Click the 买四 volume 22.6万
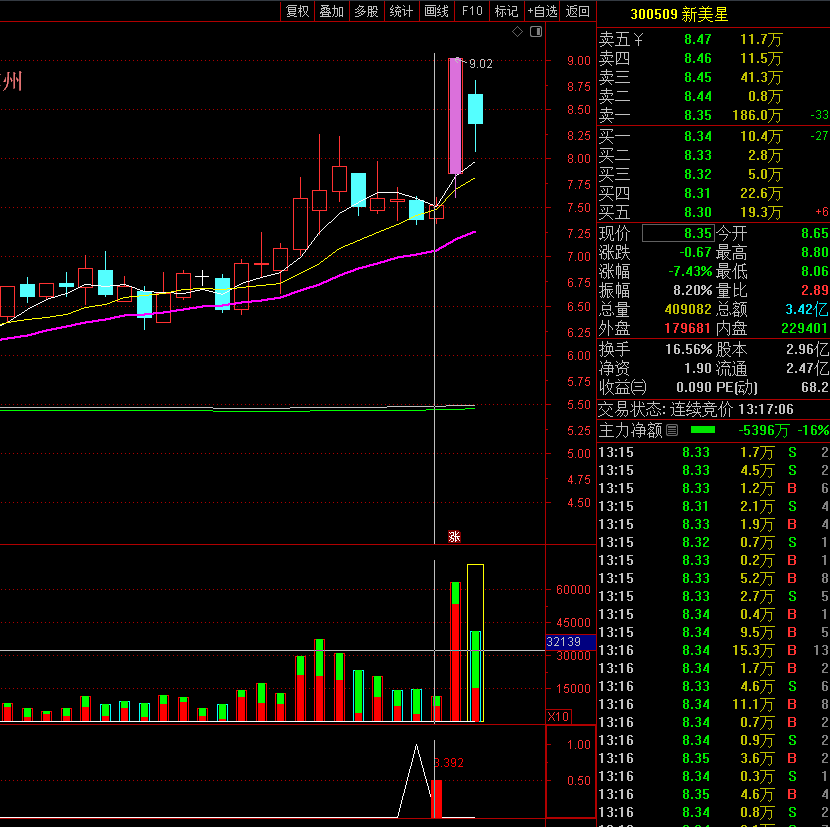Image resolution: width=830 pixels, height=827 pixels. pyautogui.click(x=761, y=194)
